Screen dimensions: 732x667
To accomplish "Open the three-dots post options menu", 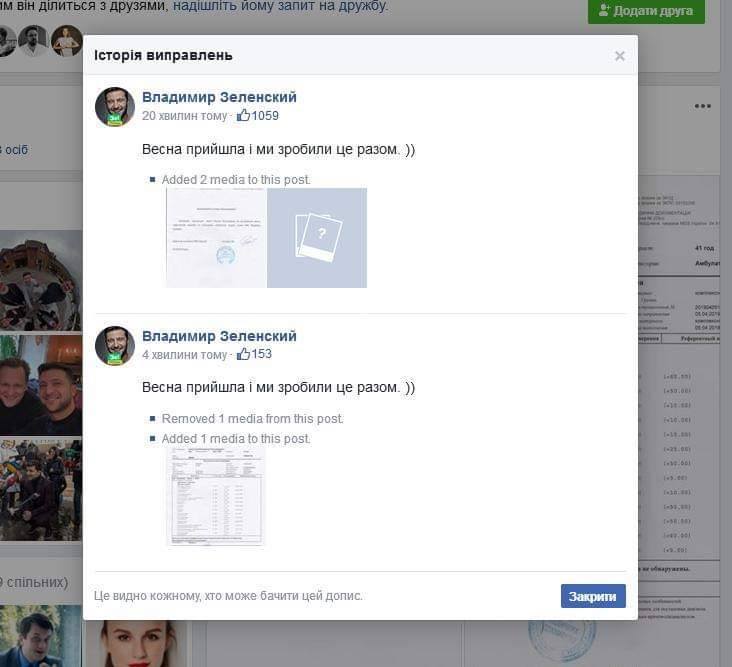I will point(702,106).
